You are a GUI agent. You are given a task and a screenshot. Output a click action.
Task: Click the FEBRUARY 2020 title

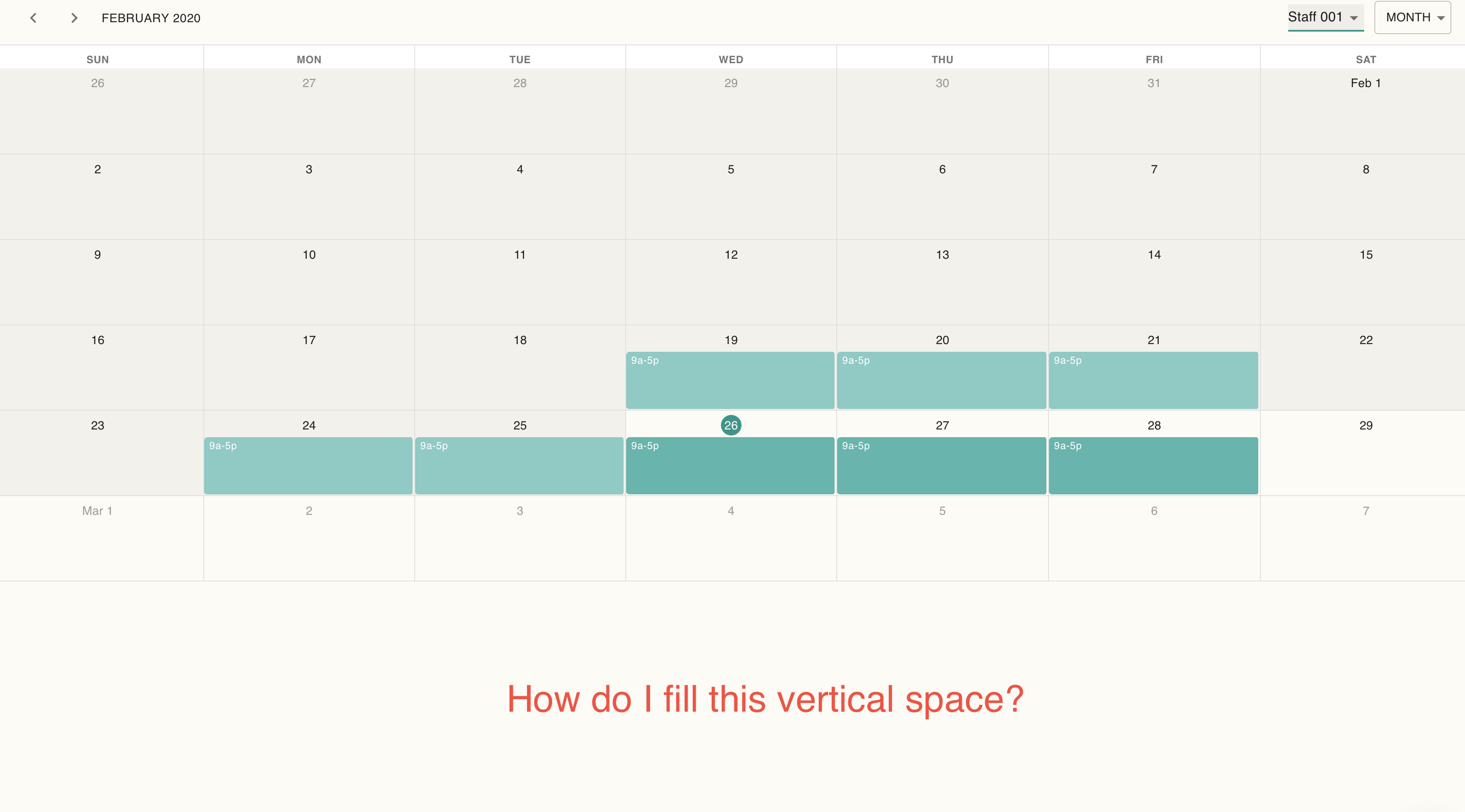pyautogui.click(x=150, y=18)
